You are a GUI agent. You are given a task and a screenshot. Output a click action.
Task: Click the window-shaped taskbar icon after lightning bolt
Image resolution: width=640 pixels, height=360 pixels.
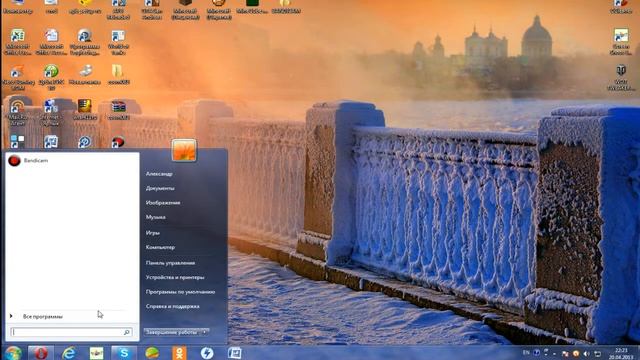click(234, 353)
